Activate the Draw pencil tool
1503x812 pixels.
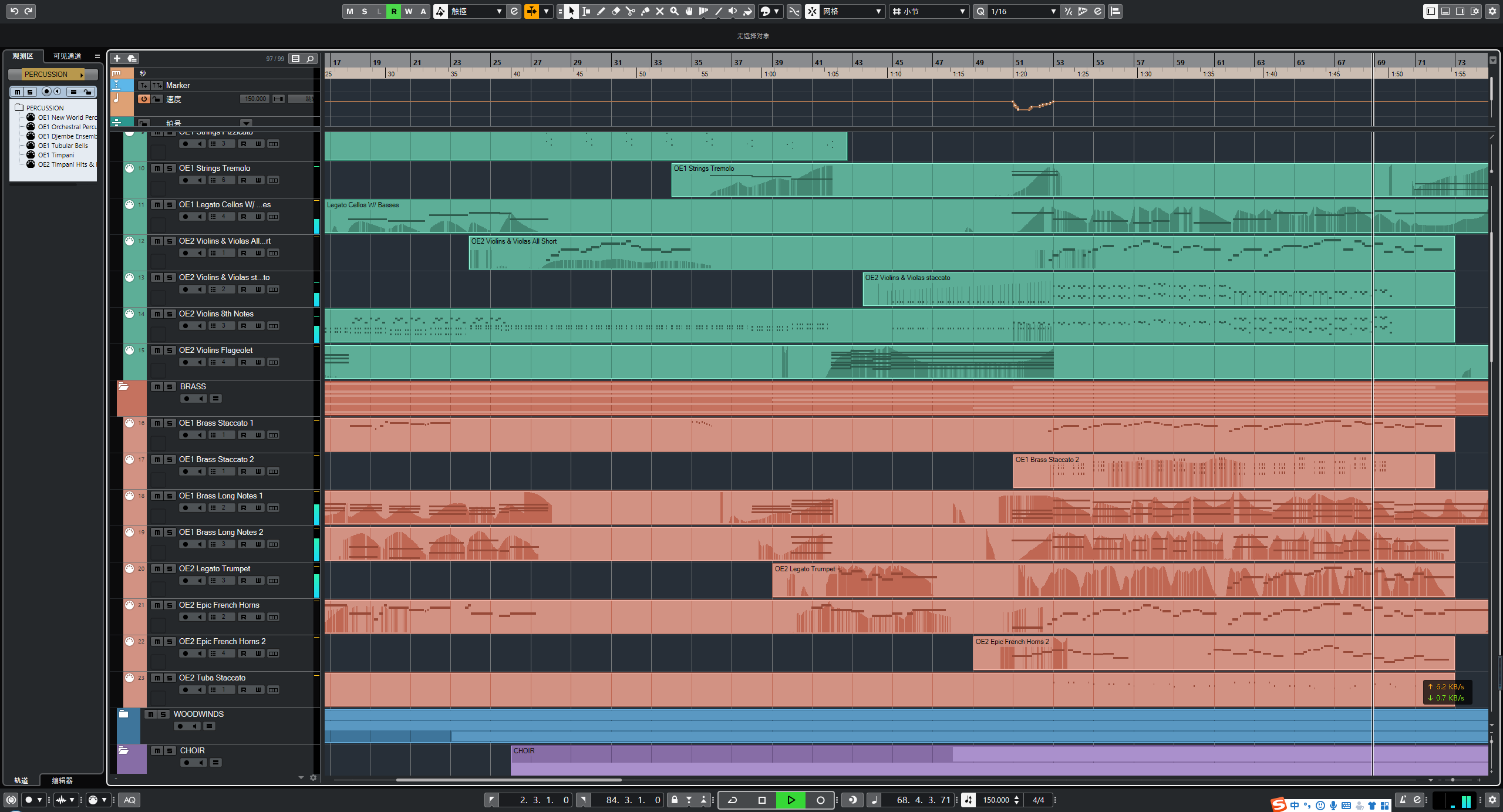pos(601,11)
